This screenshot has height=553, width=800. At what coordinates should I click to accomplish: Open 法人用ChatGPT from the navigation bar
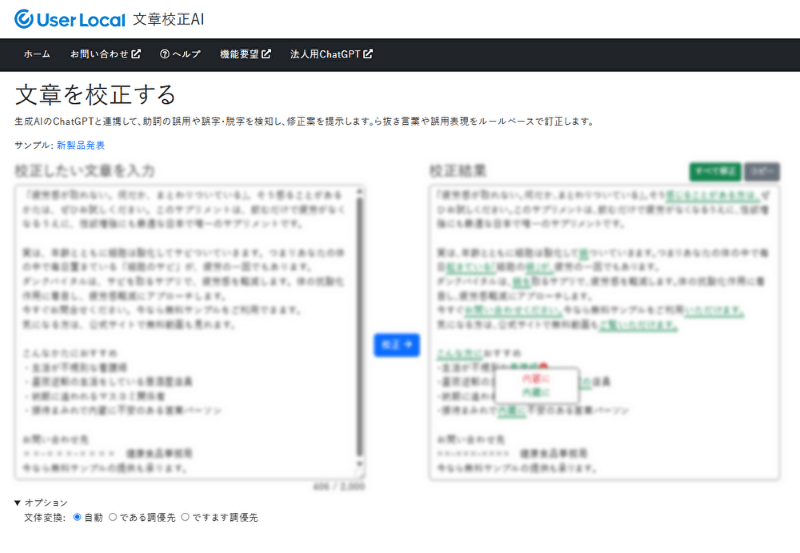(x=325, y=54)
